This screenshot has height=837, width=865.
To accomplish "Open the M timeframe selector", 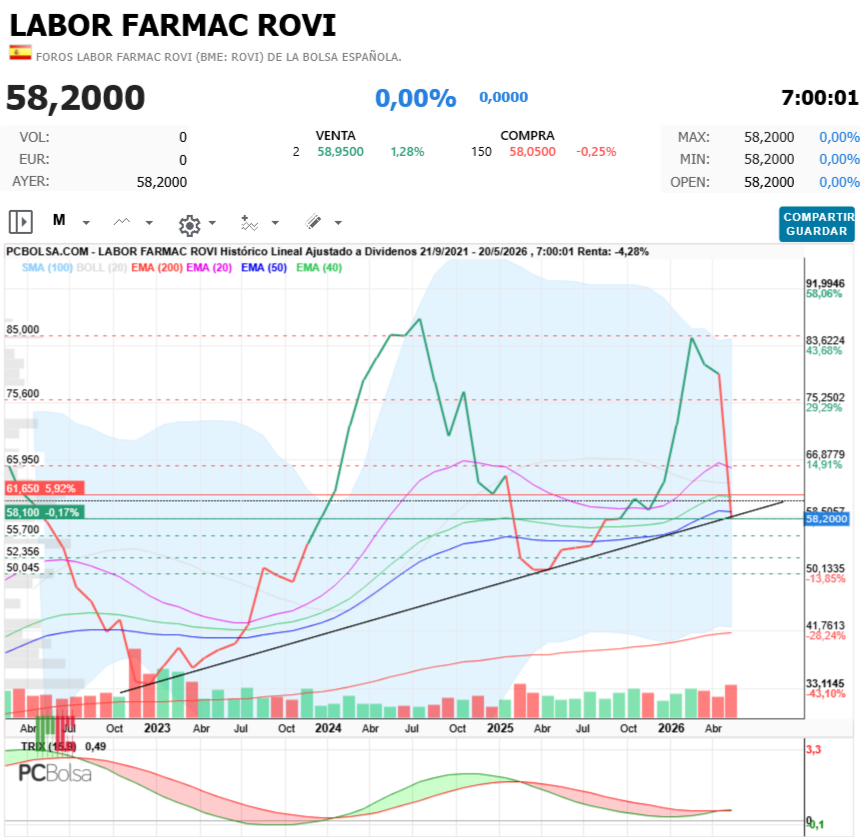I will tap(59, 220).
